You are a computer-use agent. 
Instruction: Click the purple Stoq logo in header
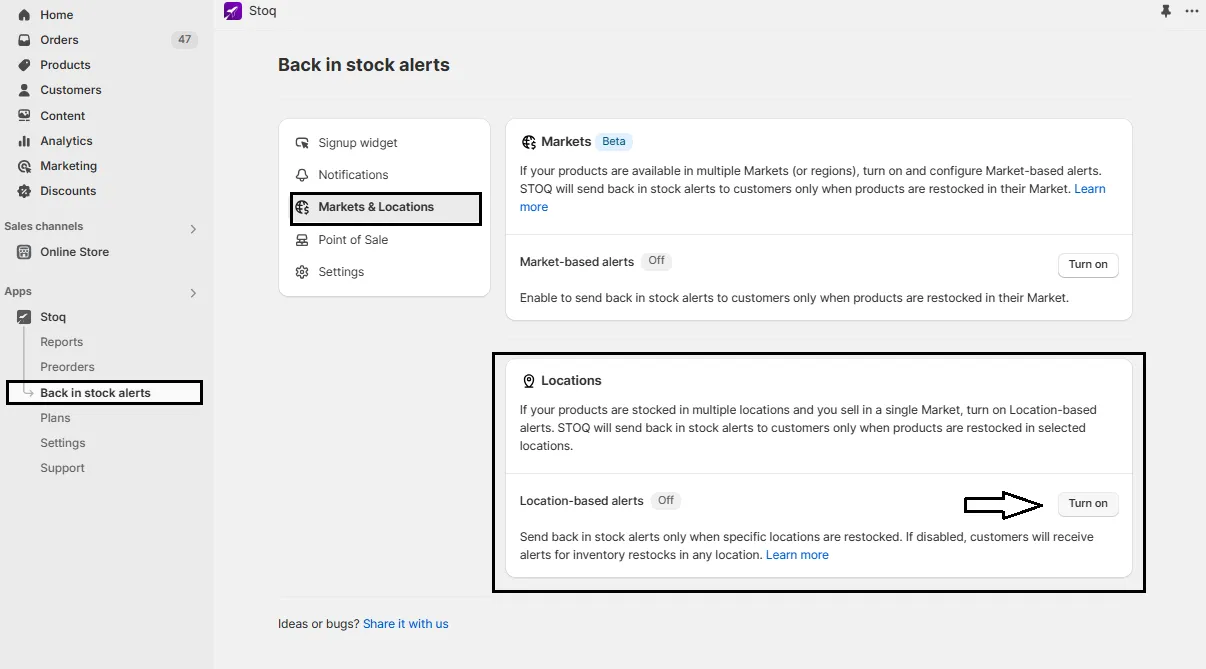click(x=233, y=11)
